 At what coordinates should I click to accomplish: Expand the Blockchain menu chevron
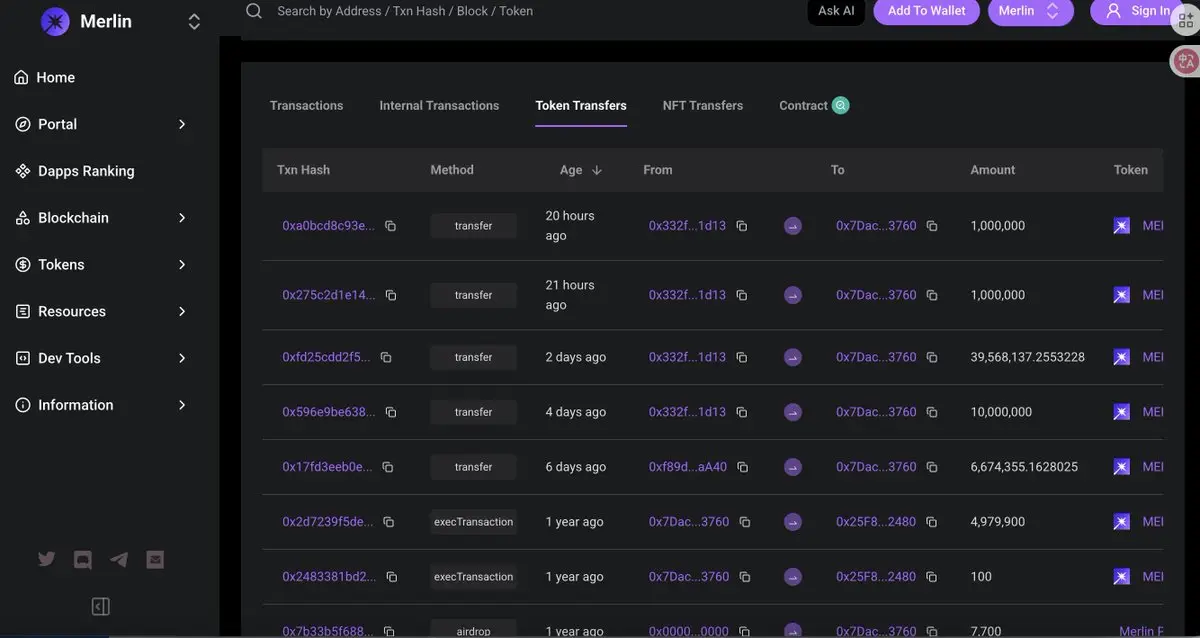[182, 218]
